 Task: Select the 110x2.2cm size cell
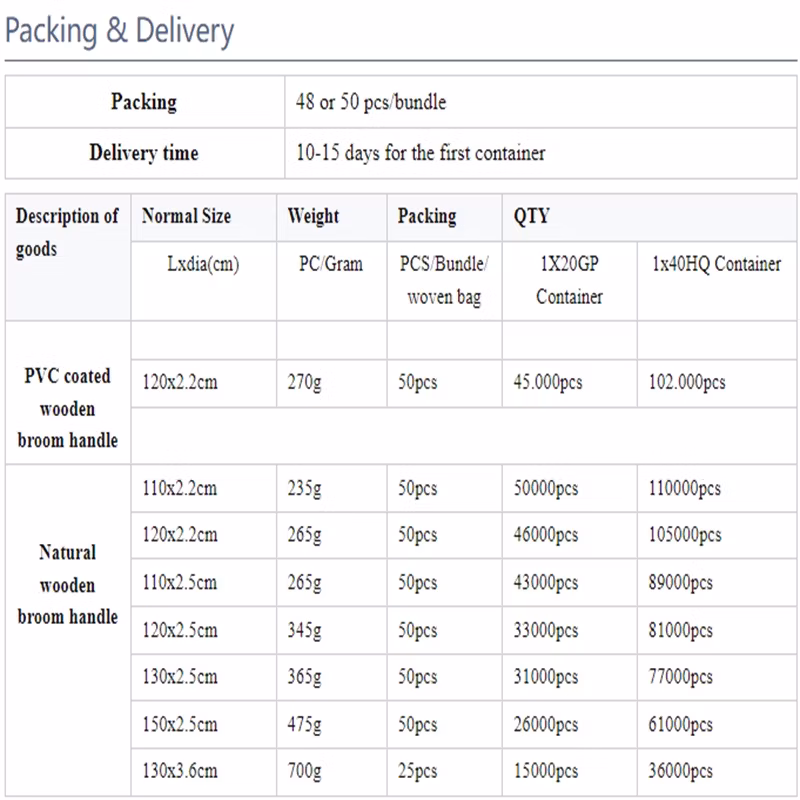pos(204,488)
